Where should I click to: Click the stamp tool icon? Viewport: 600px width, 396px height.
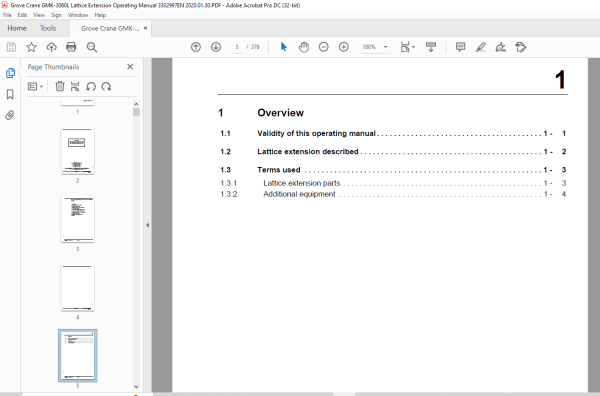pos(521,47)
